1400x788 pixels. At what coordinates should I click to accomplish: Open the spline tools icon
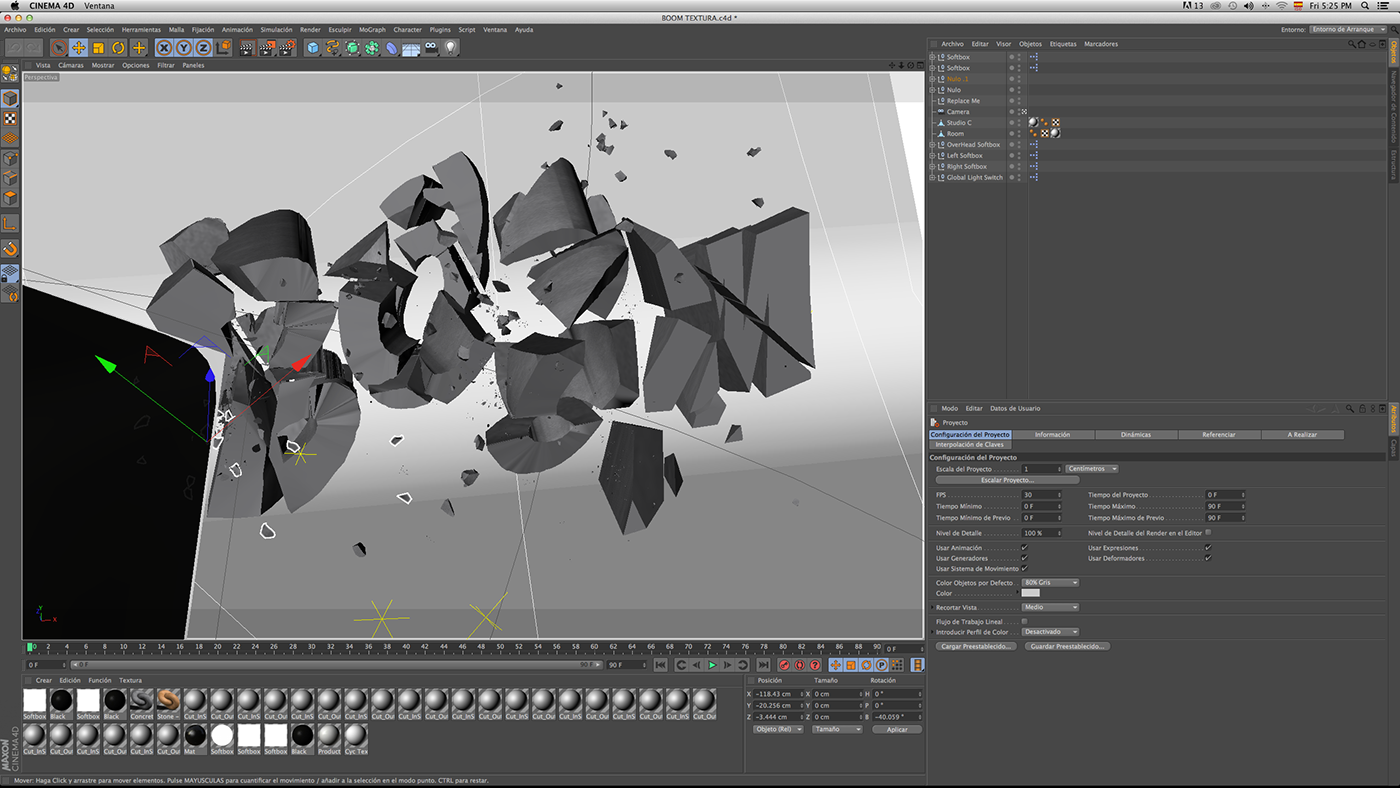pyautogui.click(x=333, y=48)
